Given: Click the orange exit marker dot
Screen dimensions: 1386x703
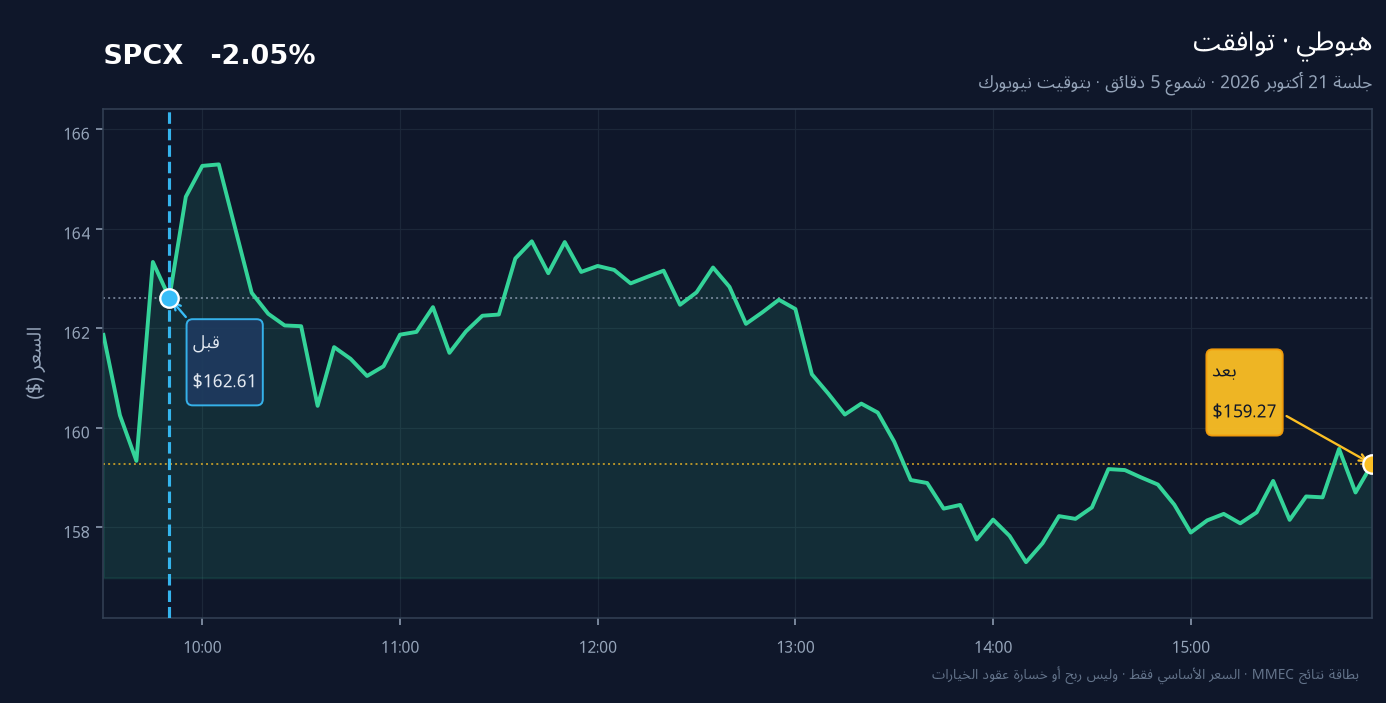Looking at the screenshot, I should point(1372,464).
